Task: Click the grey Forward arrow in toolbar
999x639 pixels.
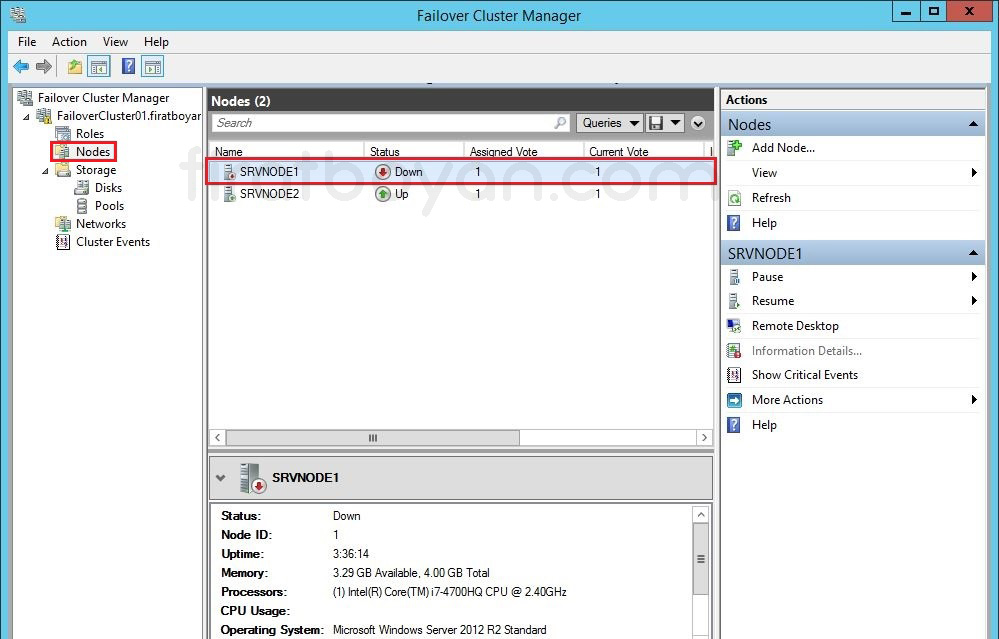Action: click(x=43, y=66)
